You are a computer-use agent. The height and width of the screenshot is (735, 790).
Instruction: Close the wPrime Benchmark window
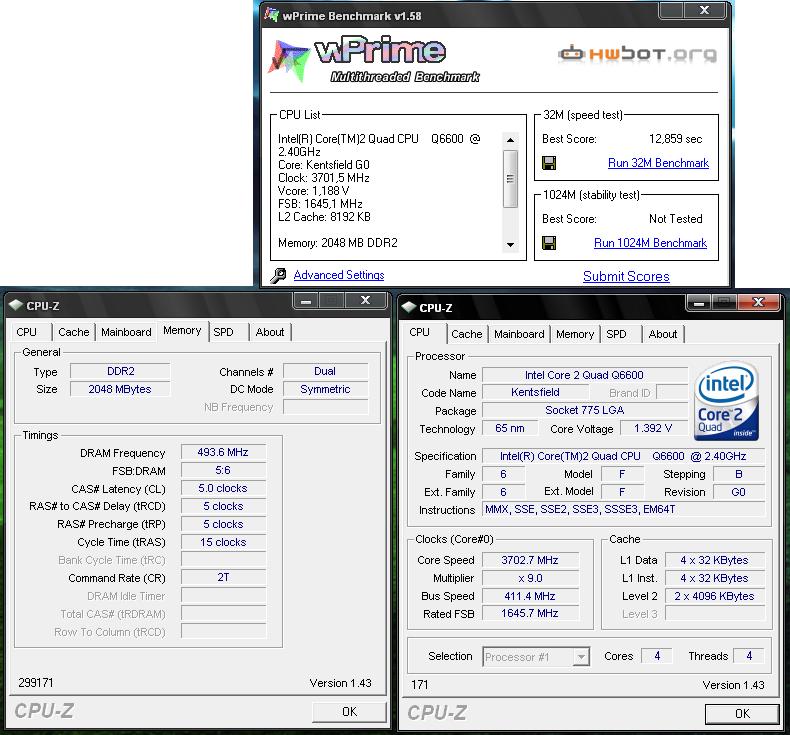pyautogui.click(x=705, y=10)
